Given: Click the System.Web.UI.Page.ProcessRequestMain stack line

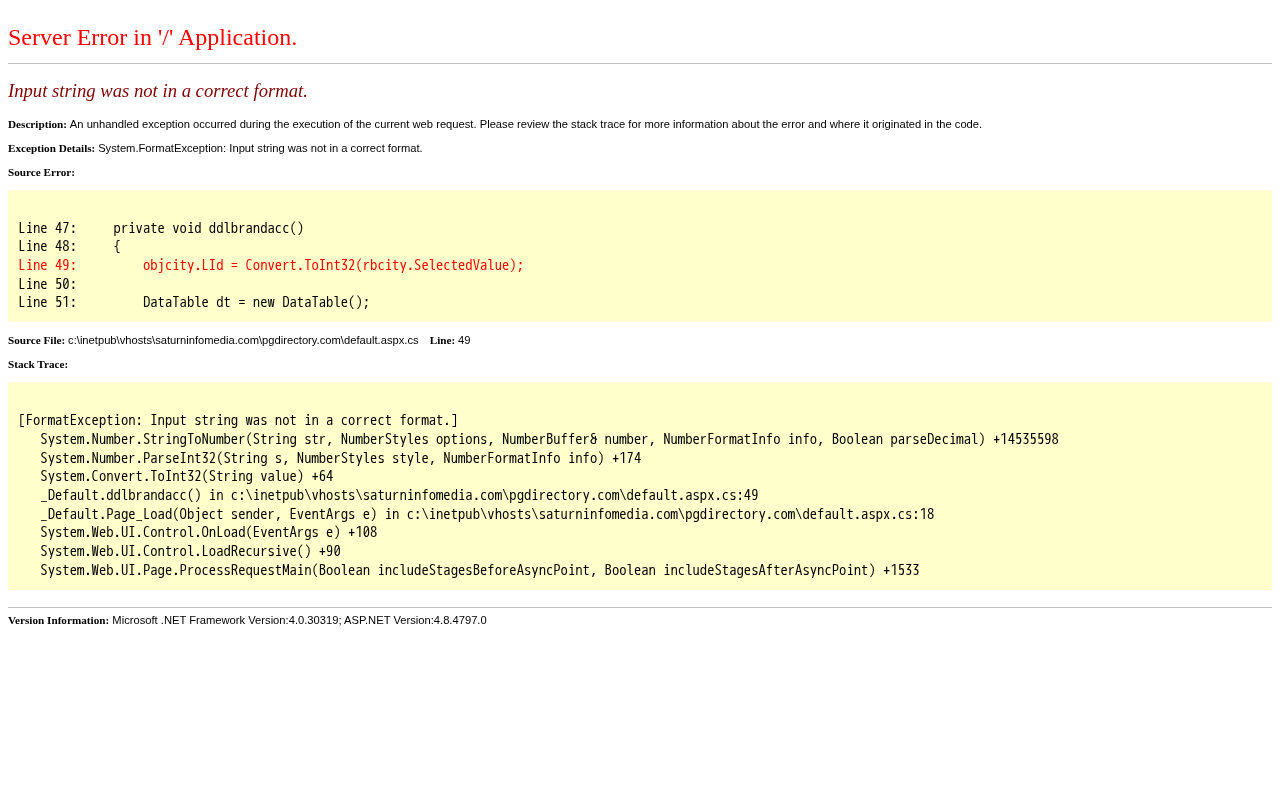Looking at the screenshot, I should pyautogui.click(x=480, y=571).
